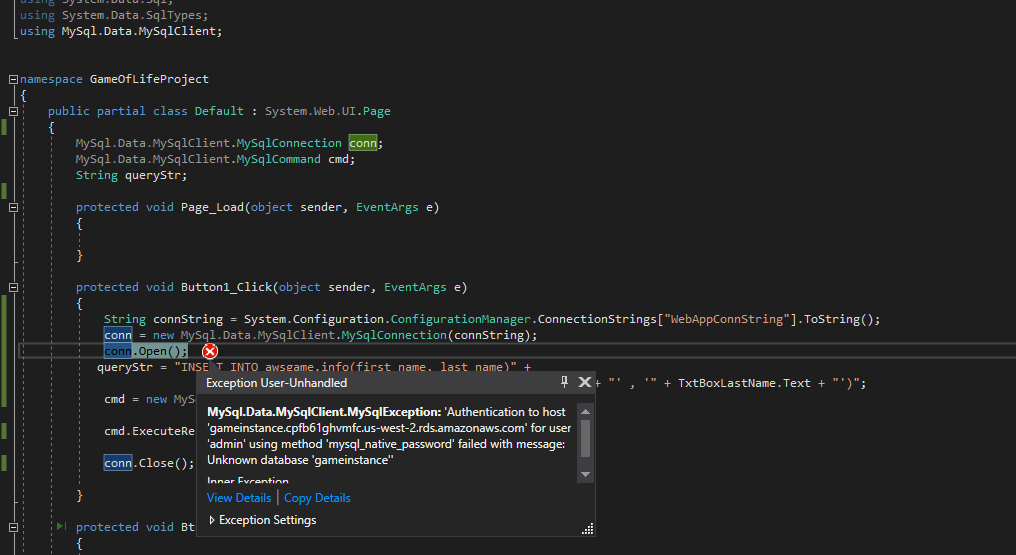
Task: Collapse the GameOfLifeProject namespace block
Action: [x=12, y=79]
